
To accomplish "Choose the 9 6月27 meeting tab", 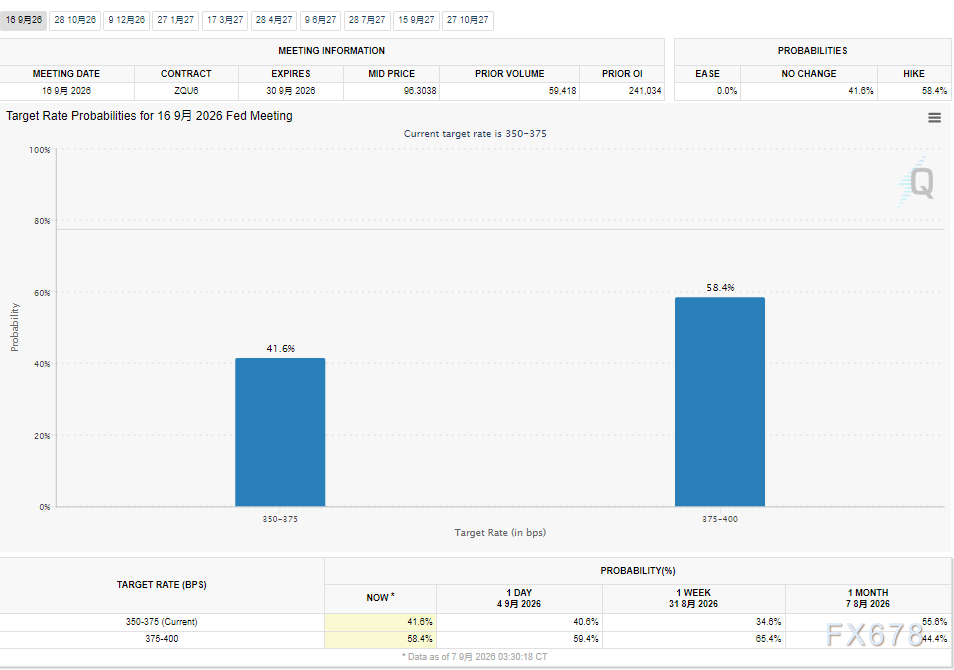I will (x=320, y=20).
